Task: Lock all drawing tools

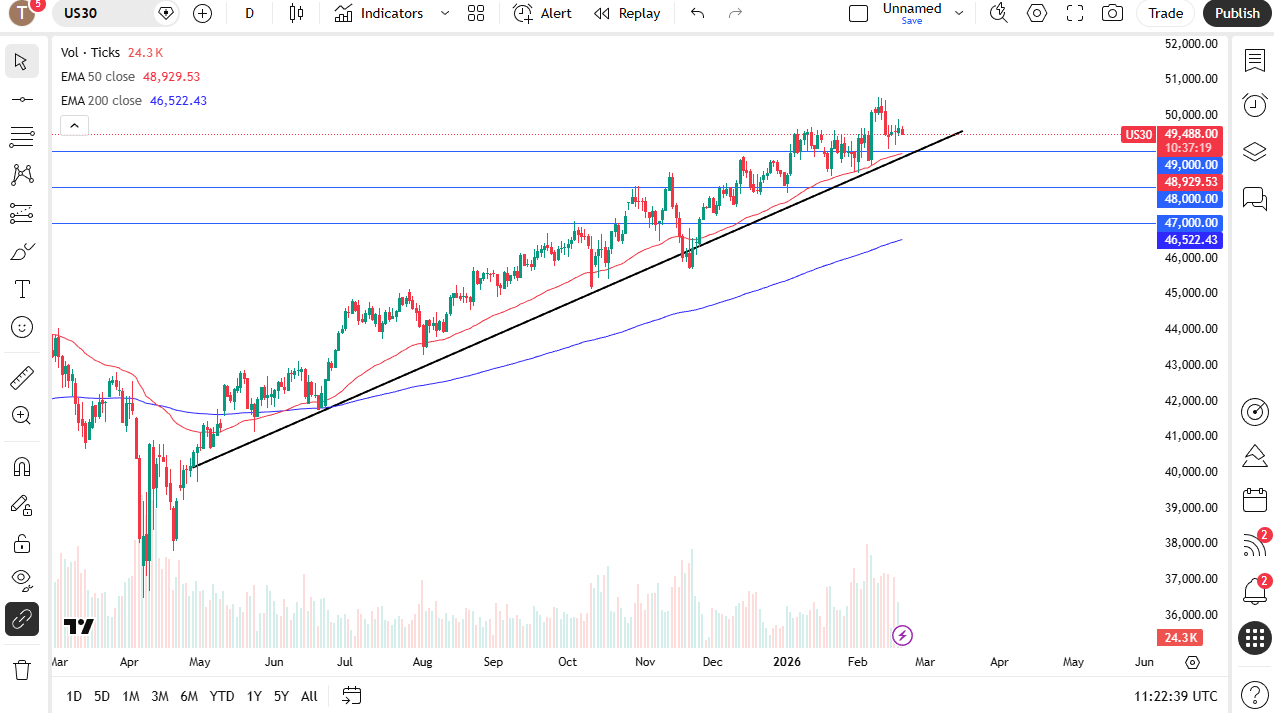Action: pyautogui.click(x=22, y=543)
